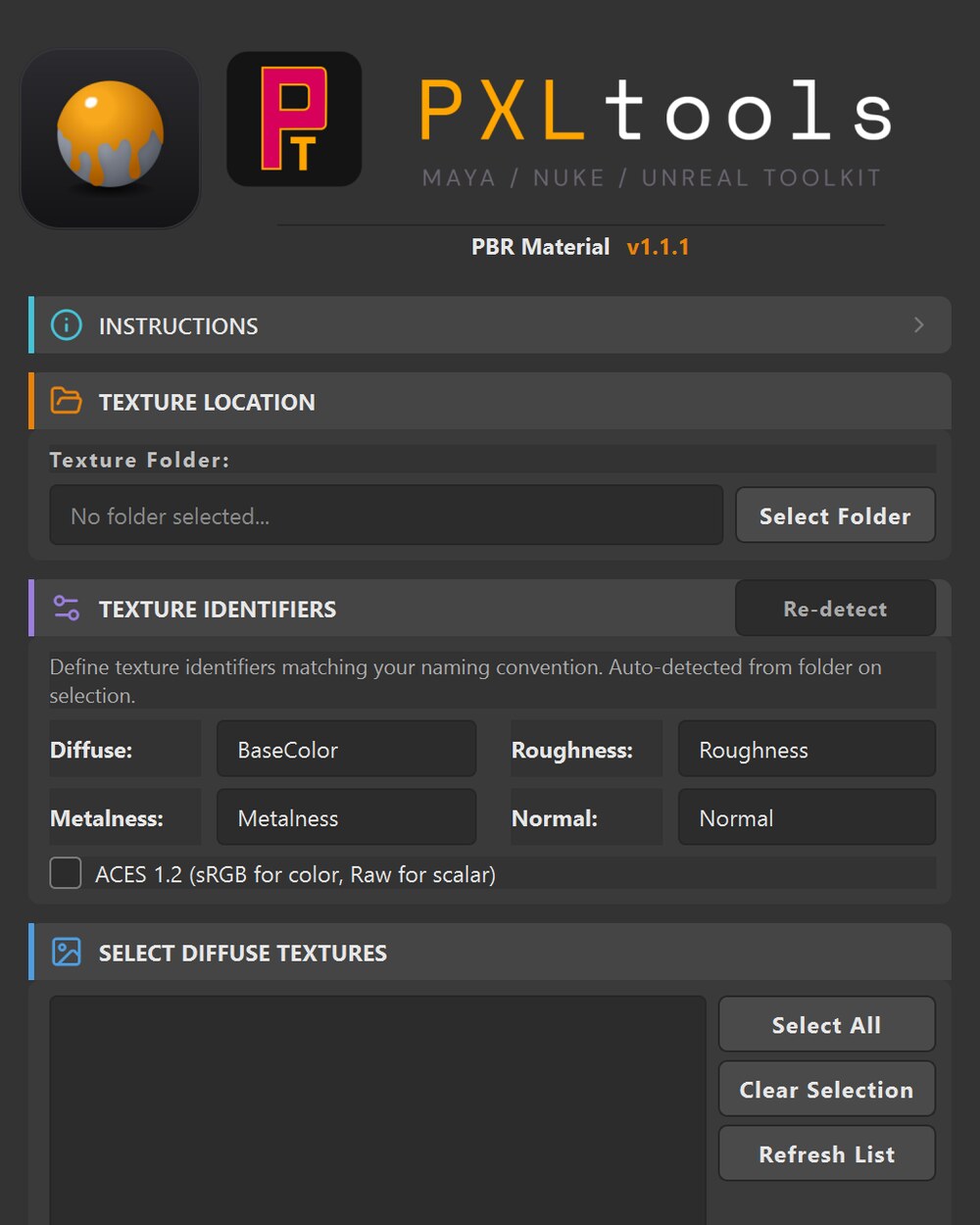Expand Instructions using the right chevron
980x1225 pixels.
(x=918, y=324)
